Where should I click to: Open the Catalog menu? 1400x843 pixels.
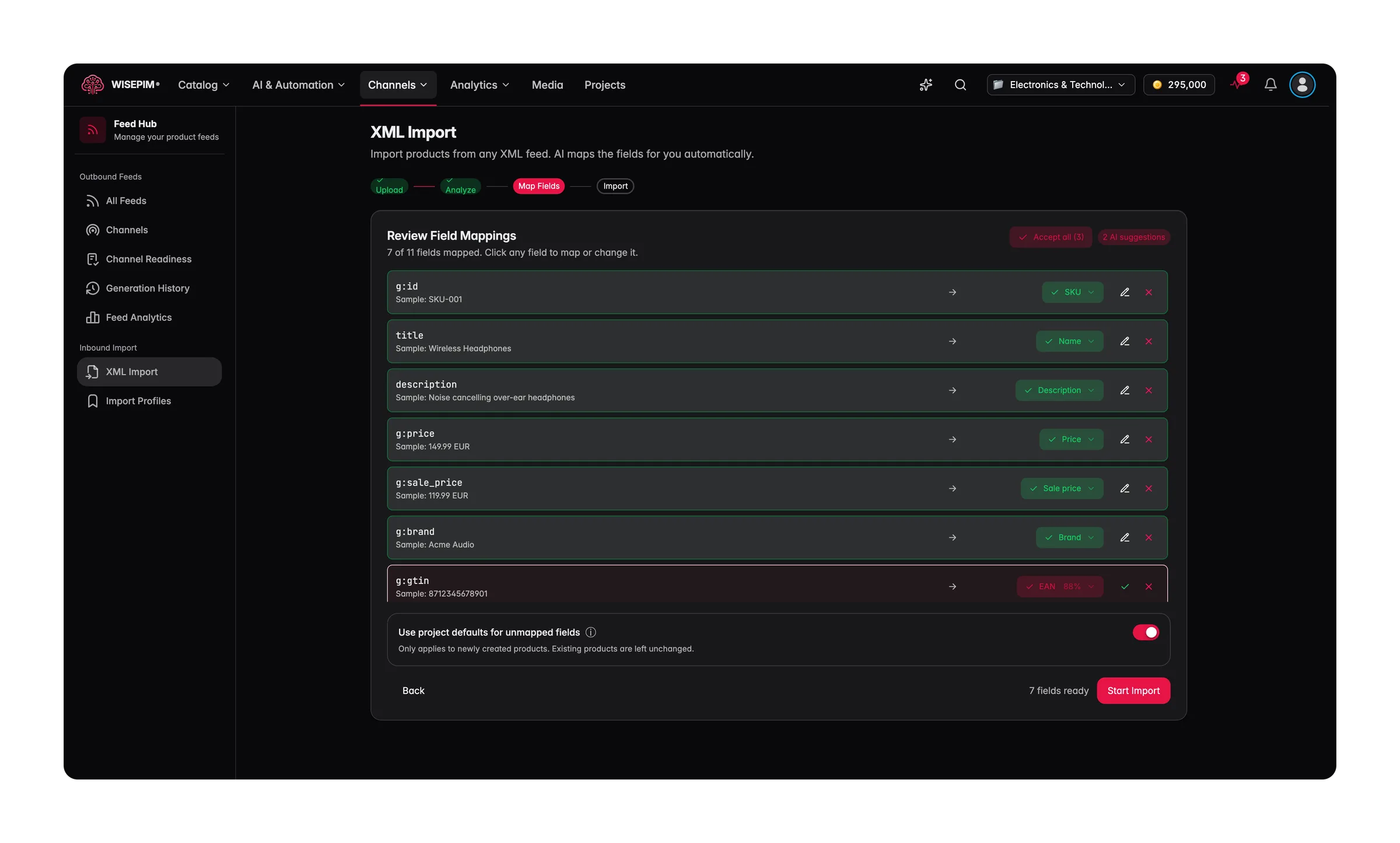coord(204,85)
